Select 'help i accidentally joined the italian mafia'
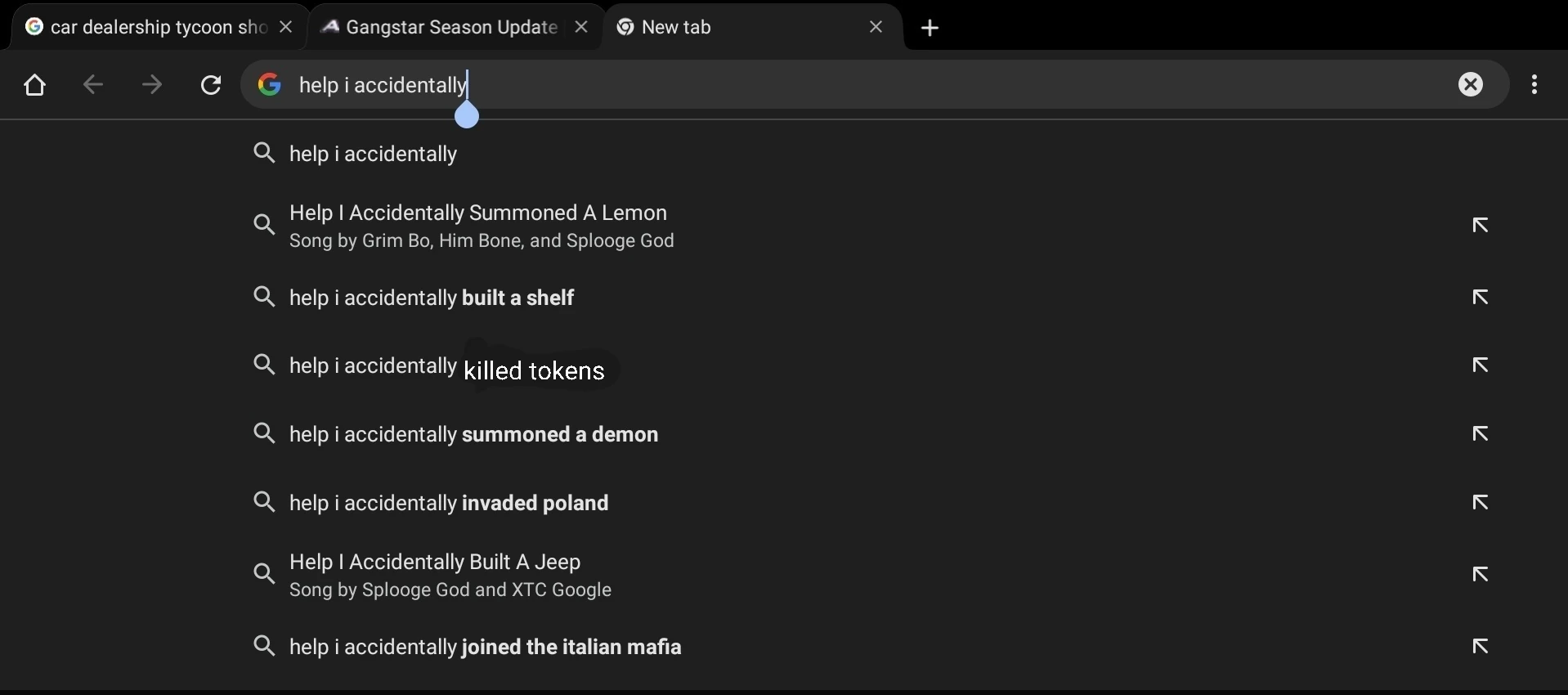The width and height of the screenshot is (1568, 695). coord(486,648)
